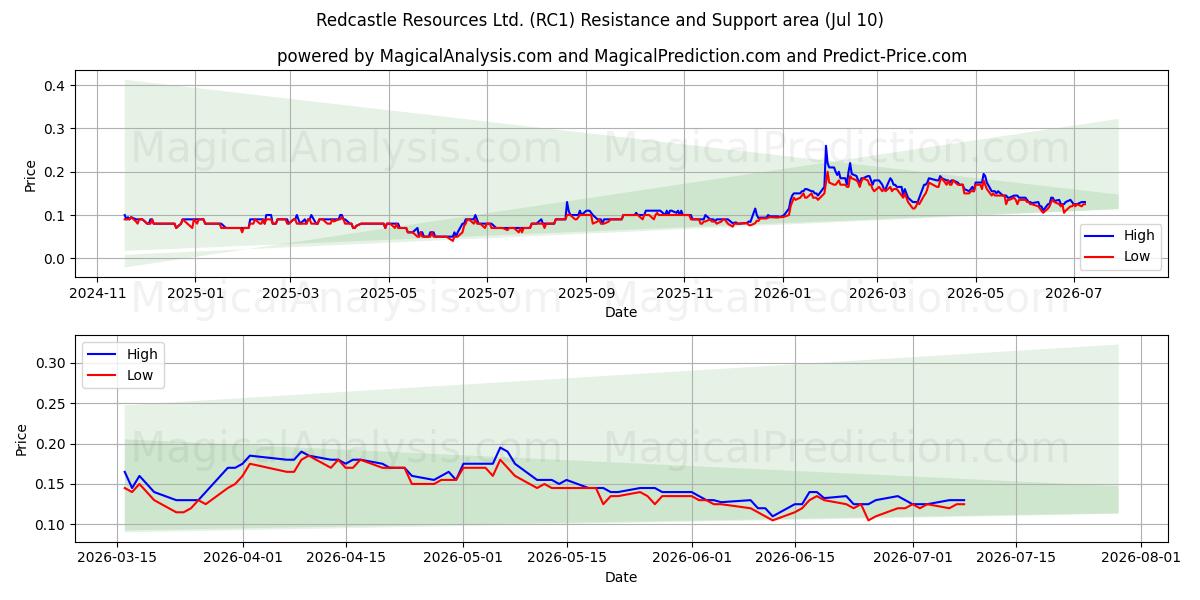
Task: Click the '2024-11' x-axis label
Action: point(96,295)
